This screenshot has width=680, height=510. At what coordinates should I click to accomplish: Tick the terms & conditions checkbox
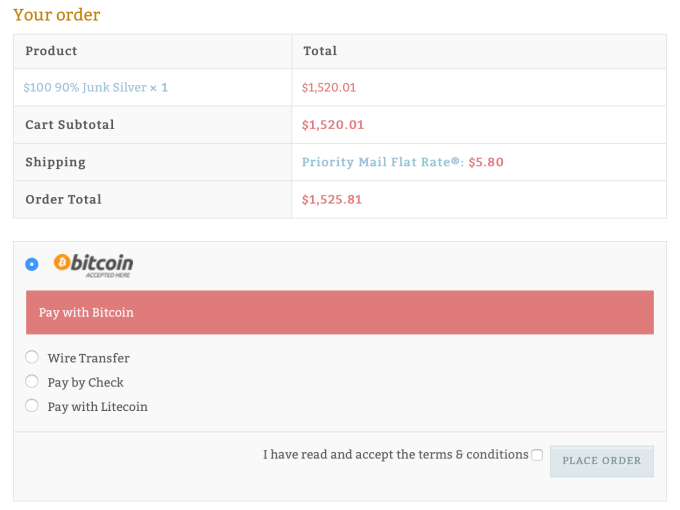tap(537, 455)
